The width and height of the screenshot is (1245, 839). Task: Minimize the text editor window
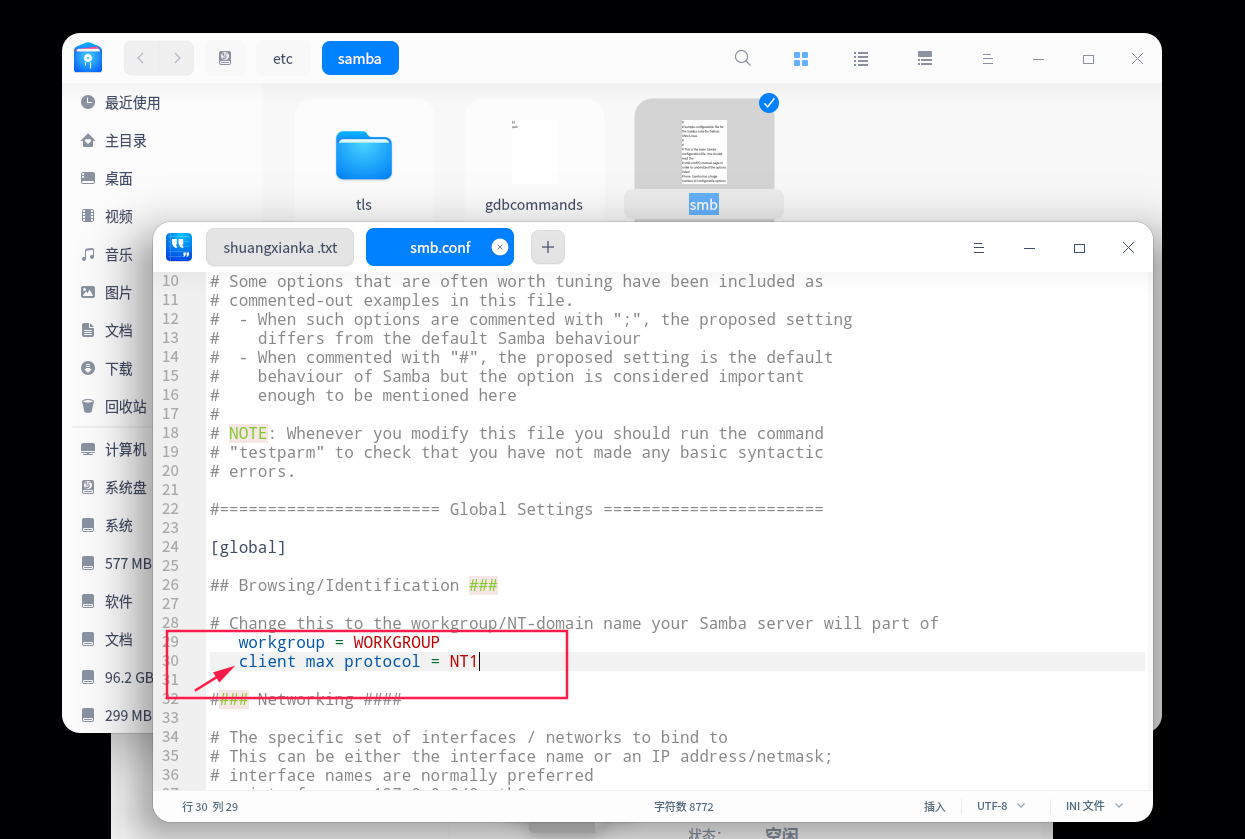pyautogui.click(x=1029, y=247)
